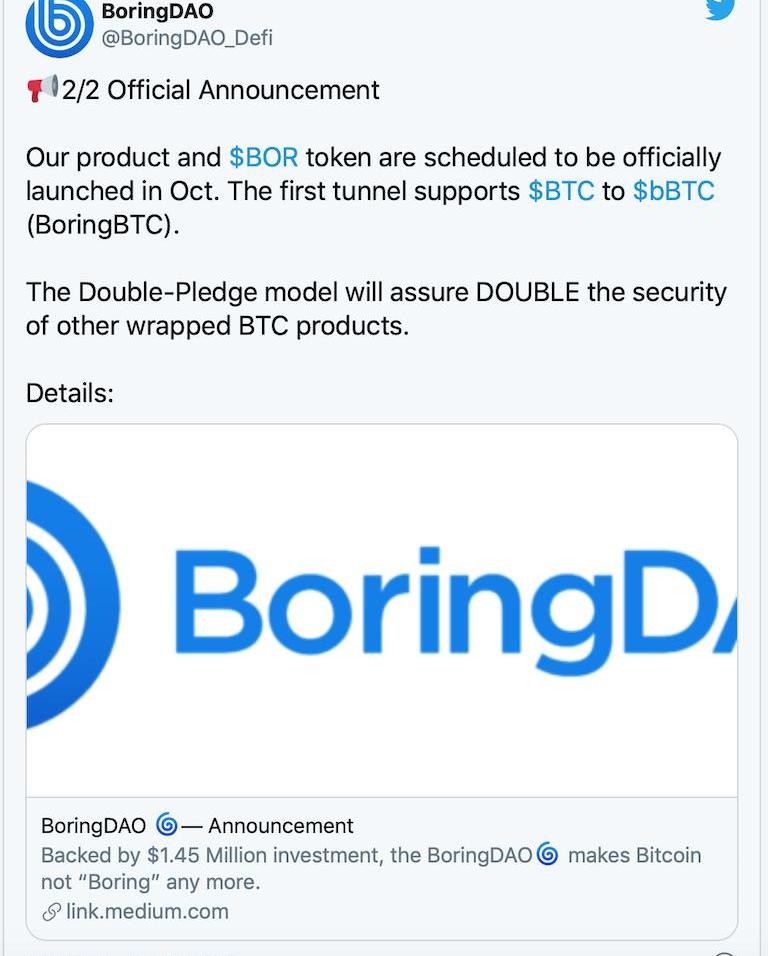Click the "(BoringBTC)." text
The width and height of the screenshot is (768, 956).
point(102,225)
